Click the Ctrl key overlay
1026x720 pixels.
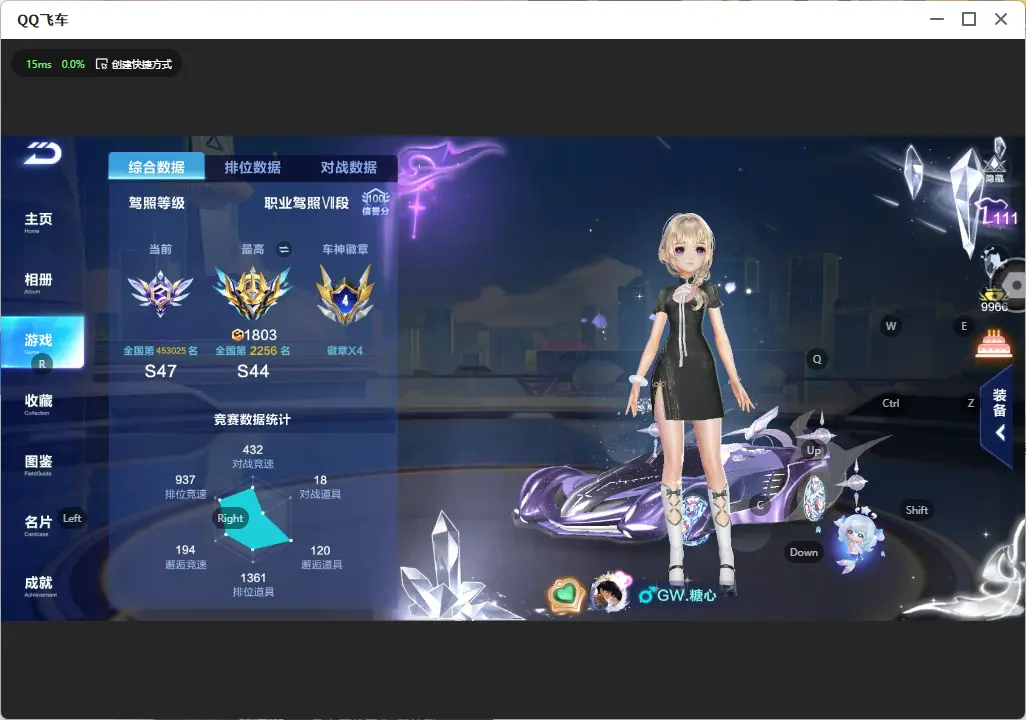(891, 403)
